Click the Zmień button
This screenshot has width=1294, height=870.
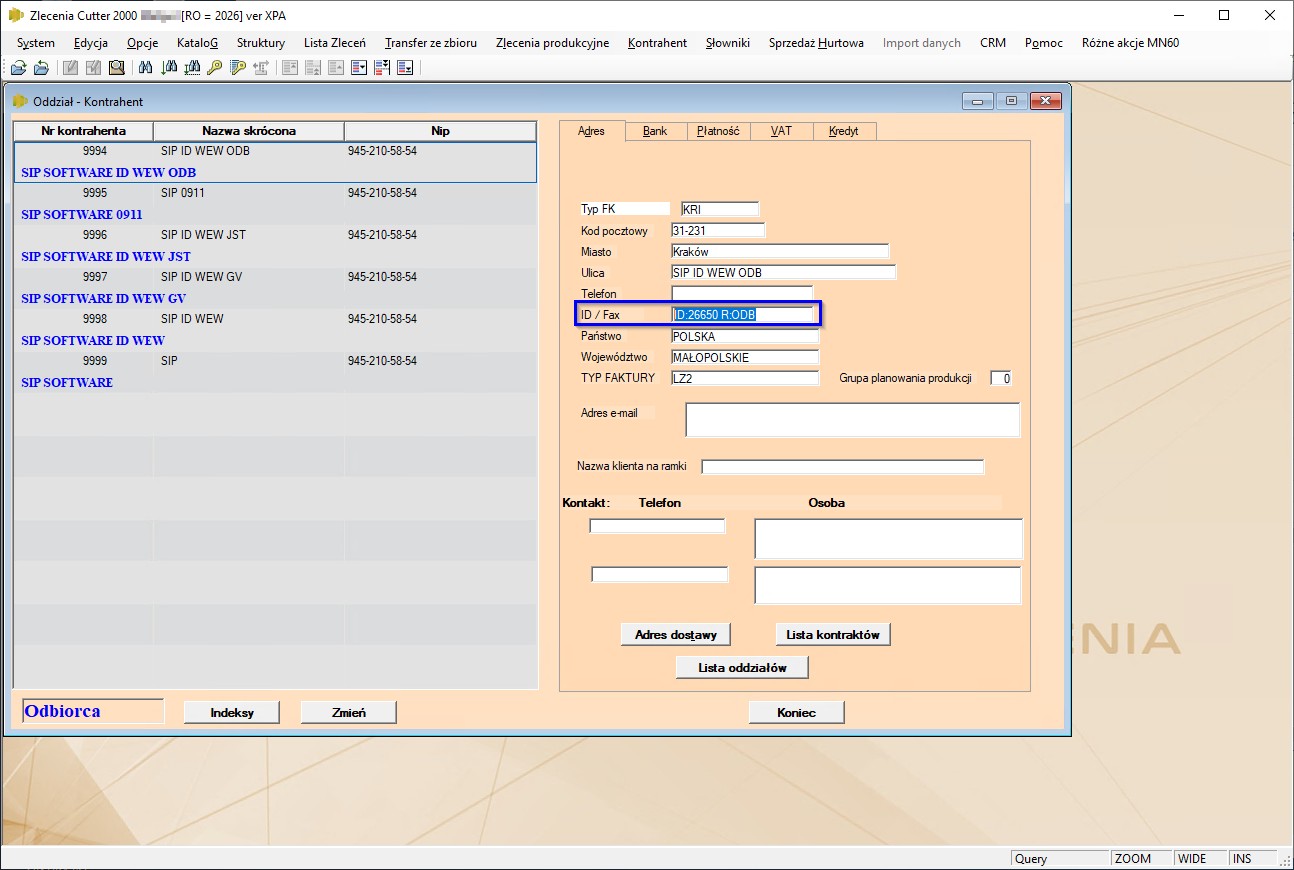click(x=348, y=712)
